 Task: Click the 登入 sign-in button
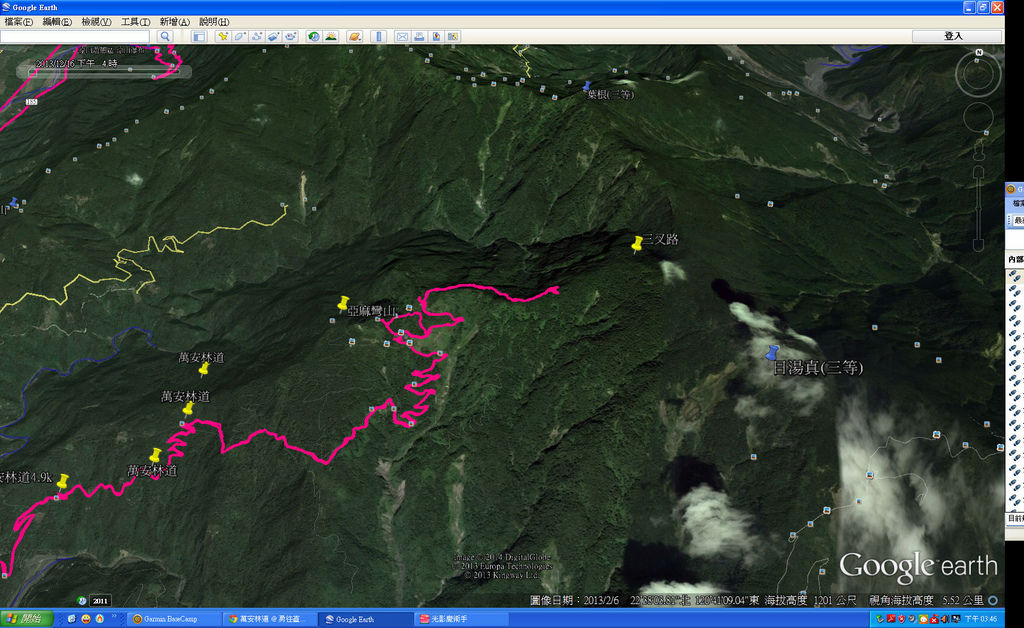tap(953, 37)
